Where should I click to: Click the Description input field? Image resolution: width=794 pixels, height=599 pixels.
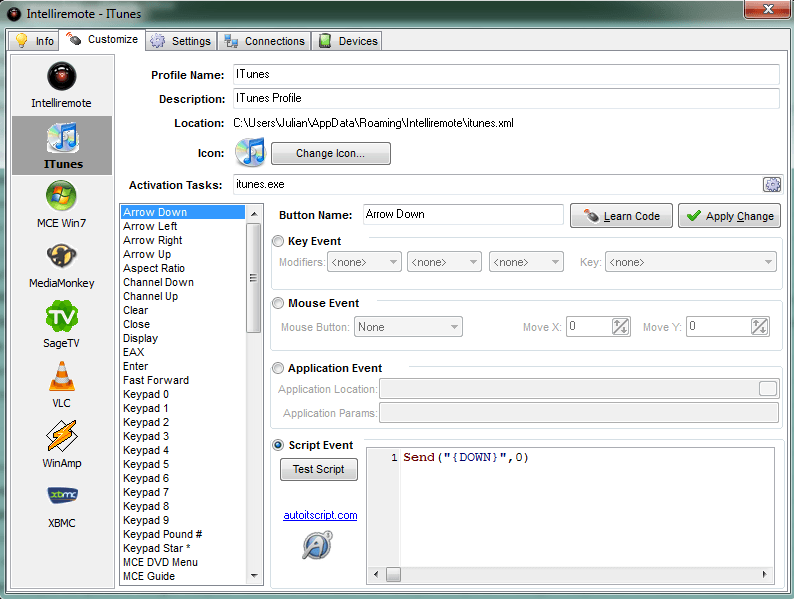coord(506,98)
